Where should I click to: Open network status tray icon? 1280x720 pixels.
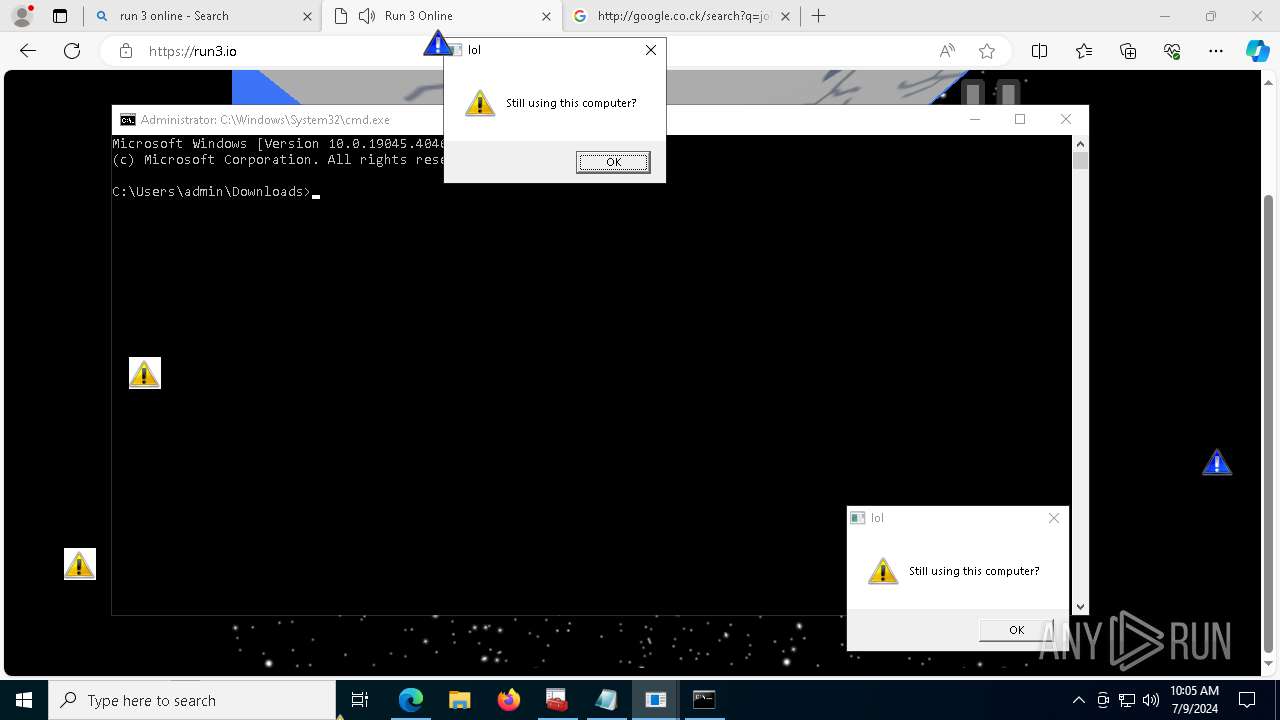(x=1127, y=700)
